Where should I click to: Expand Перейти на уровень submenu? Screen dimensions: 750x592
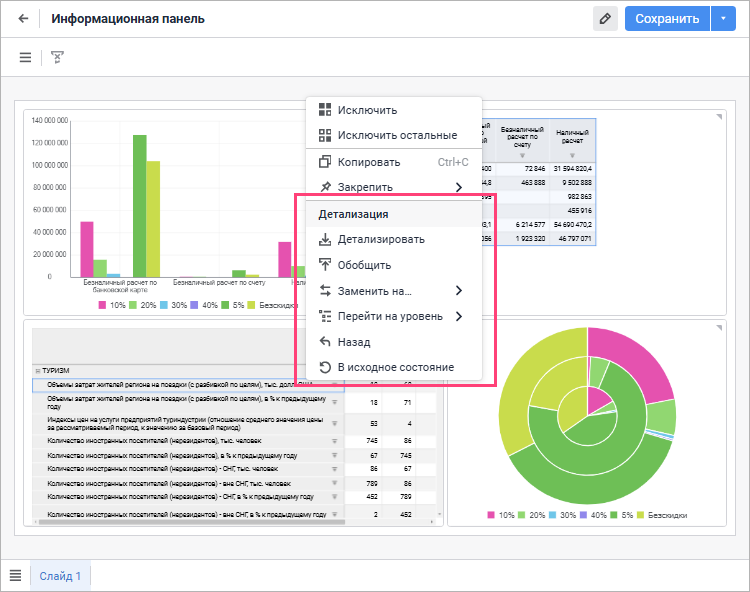coord(458,317)
